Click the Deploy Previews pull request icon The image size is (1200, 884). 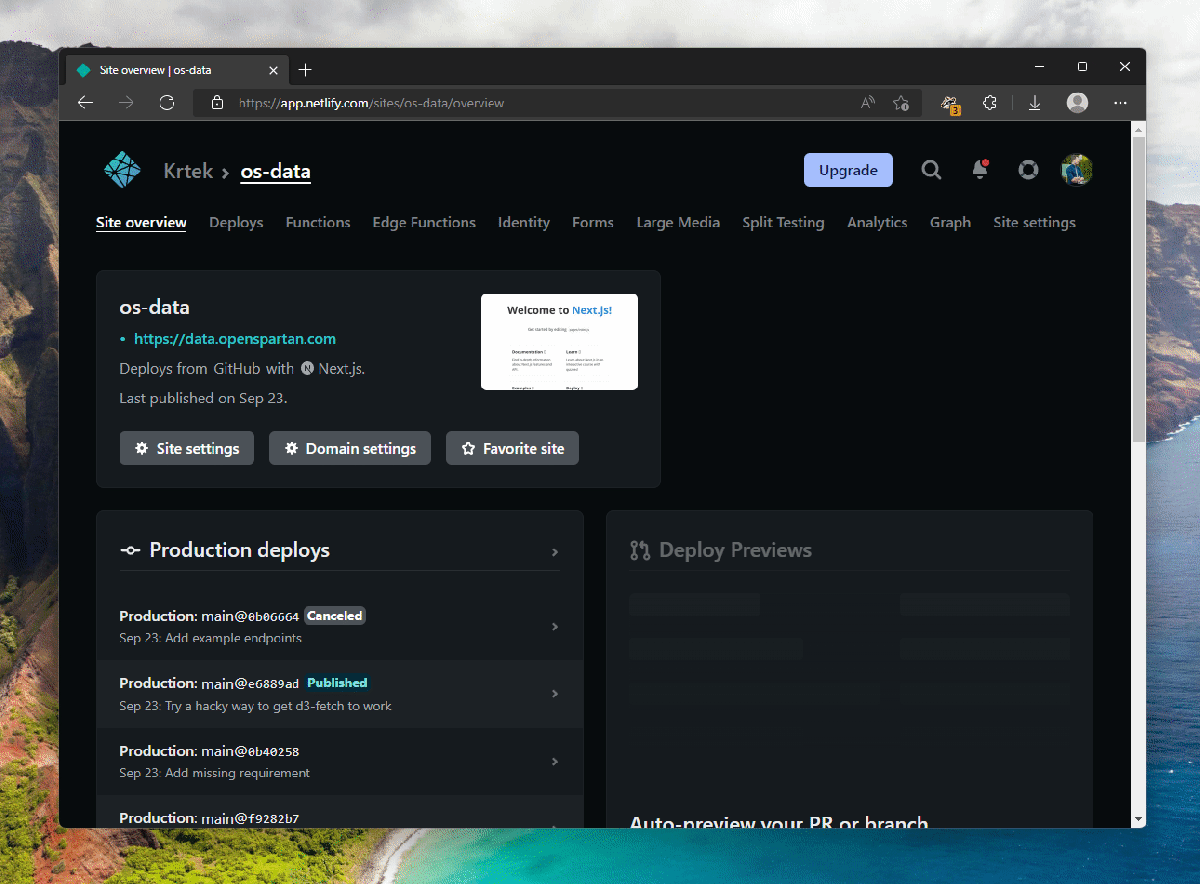click(640, 551)
